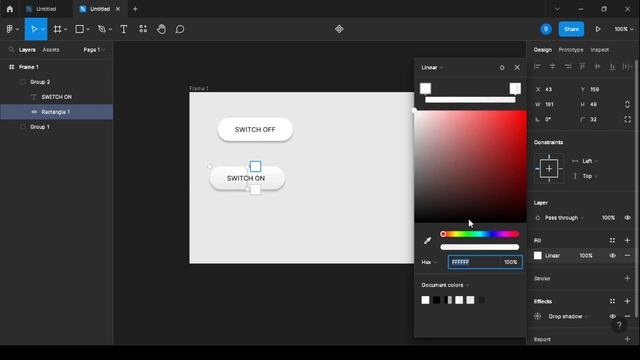Click the hue slider
Screen dimensions: 640x360
tap(480, 234)
